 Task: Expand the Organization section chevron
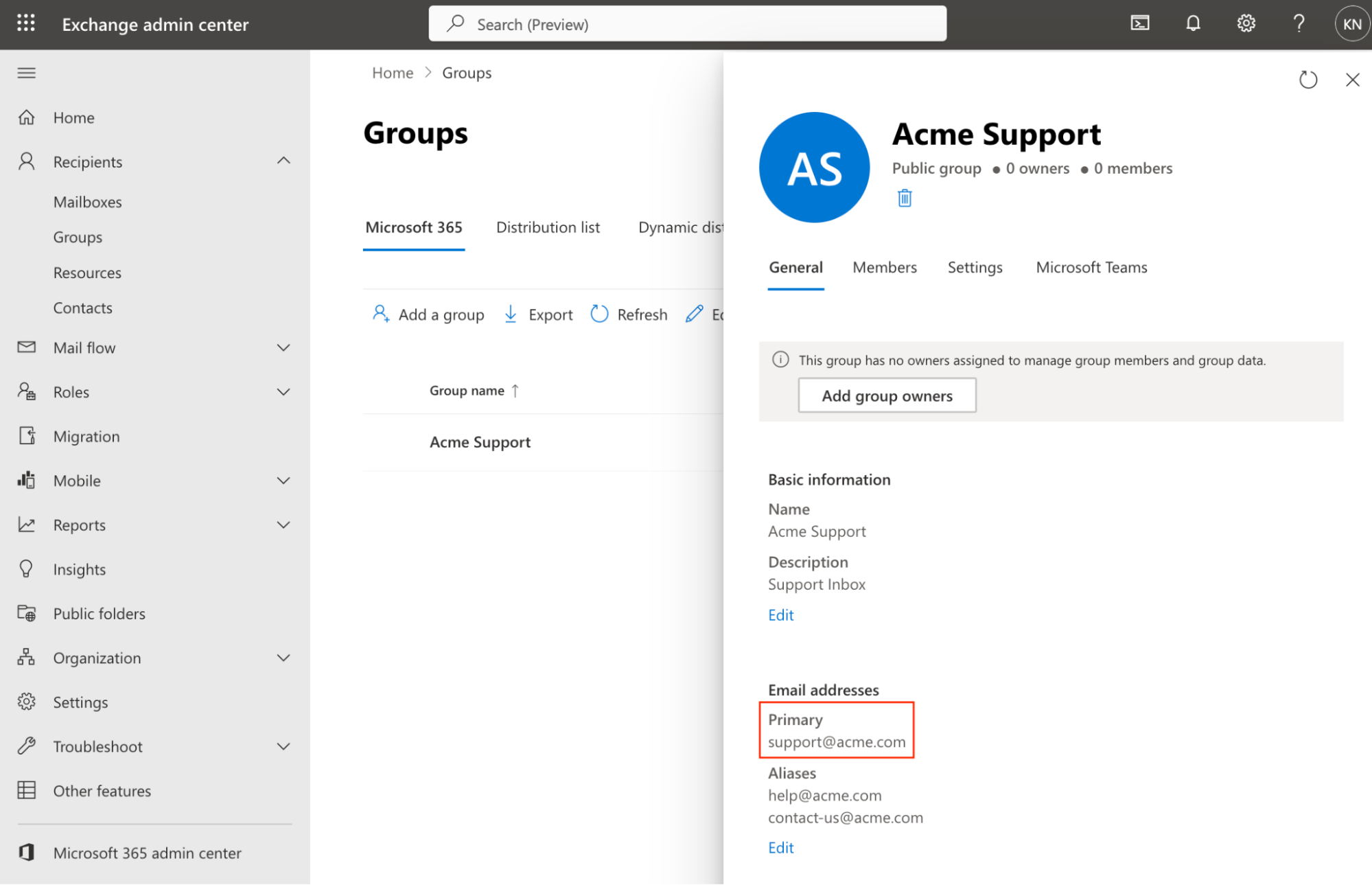pos(283,657)
